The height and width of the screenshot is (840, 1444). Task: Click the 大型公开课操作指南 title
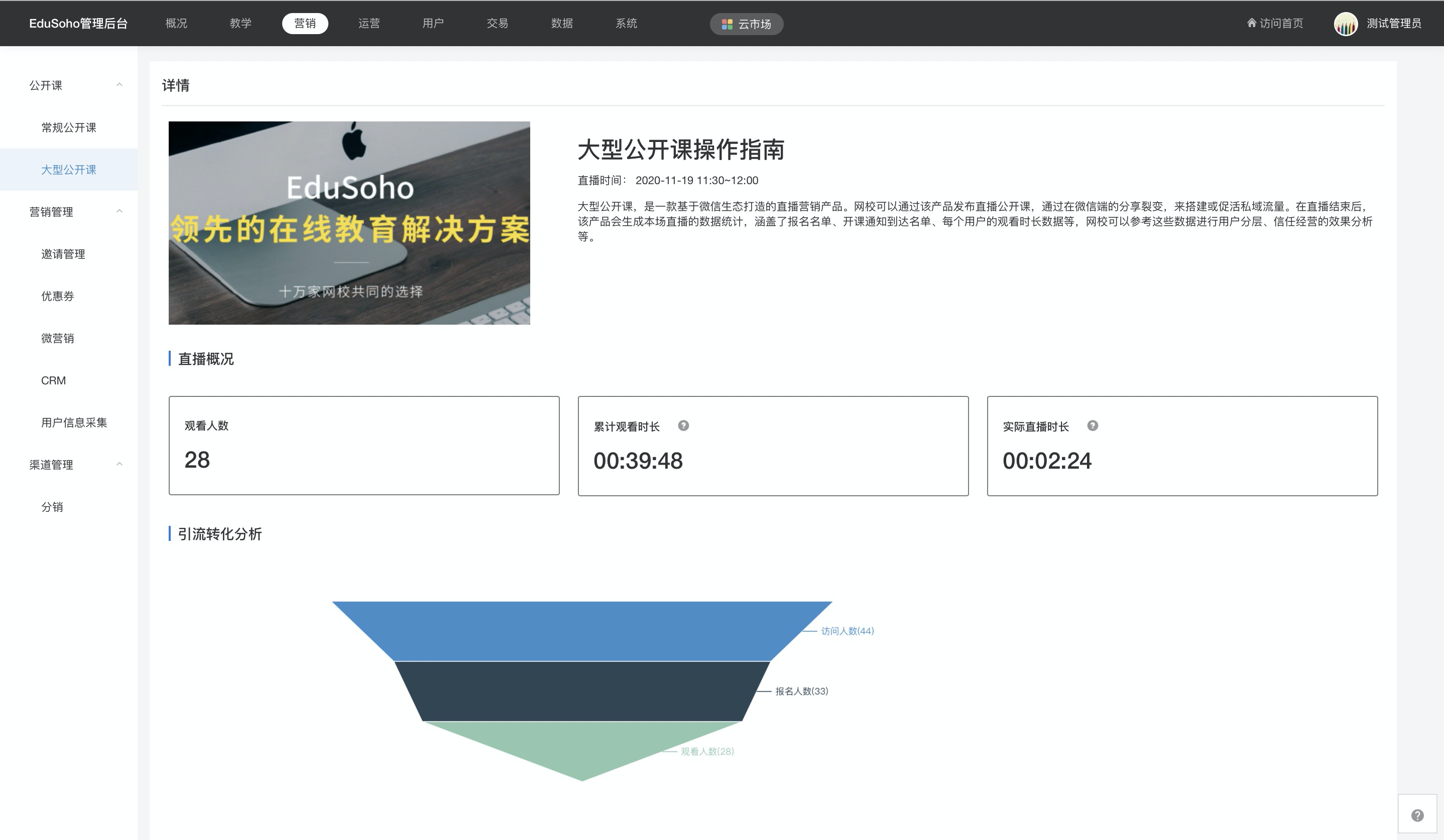point(681,150)
